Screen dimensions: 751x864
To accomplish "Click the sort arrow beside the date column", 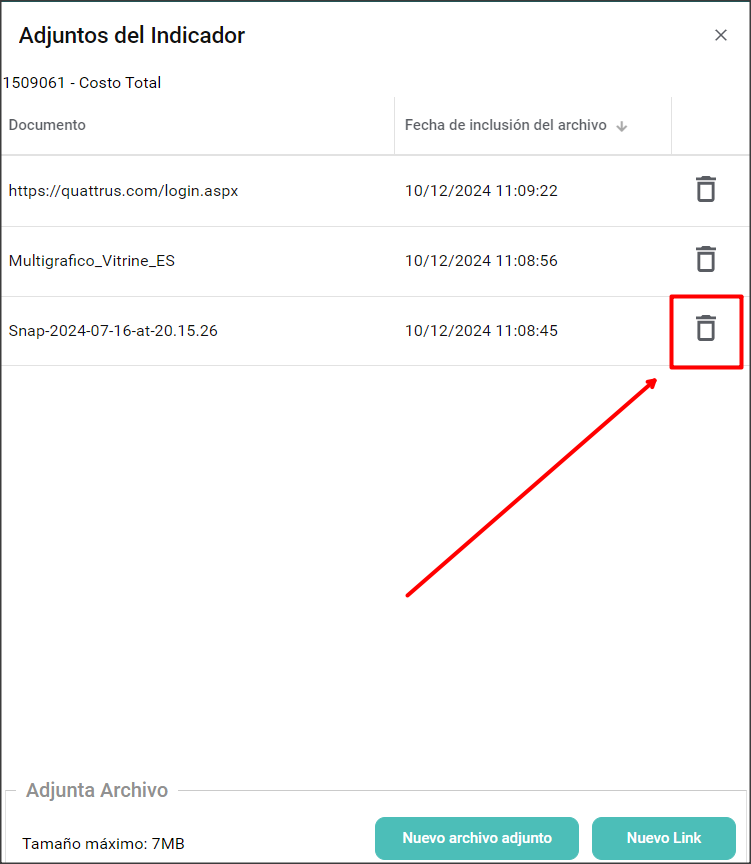I will [x=621, y=126].
